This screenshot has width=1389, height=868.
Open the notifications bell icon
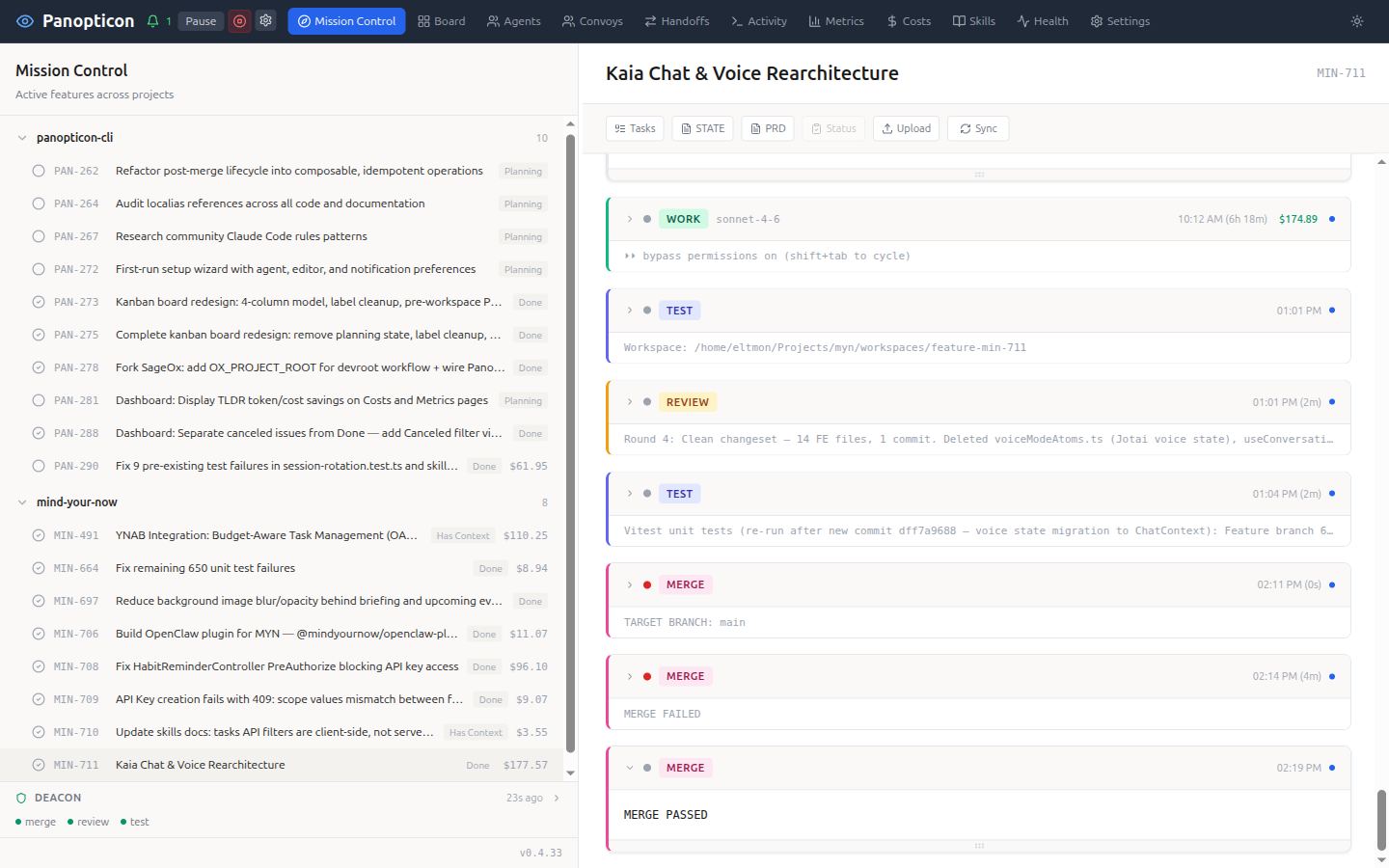152,21
